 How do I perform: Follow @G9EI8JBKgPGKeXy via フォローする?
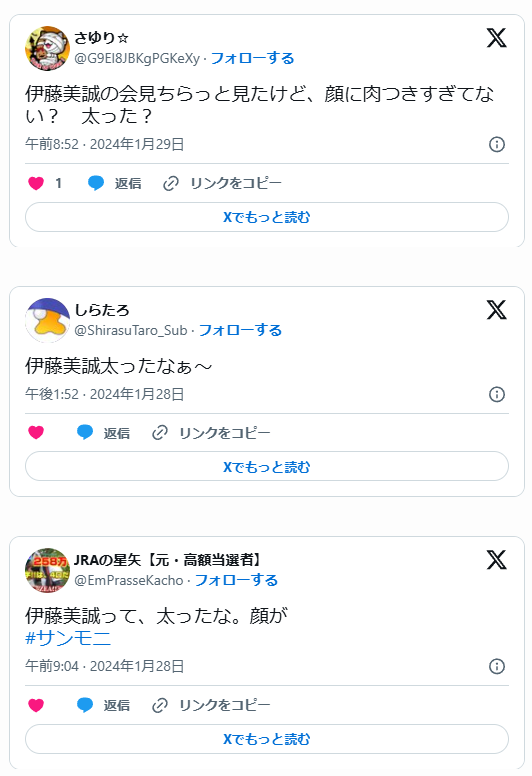(x=252, y=58)
